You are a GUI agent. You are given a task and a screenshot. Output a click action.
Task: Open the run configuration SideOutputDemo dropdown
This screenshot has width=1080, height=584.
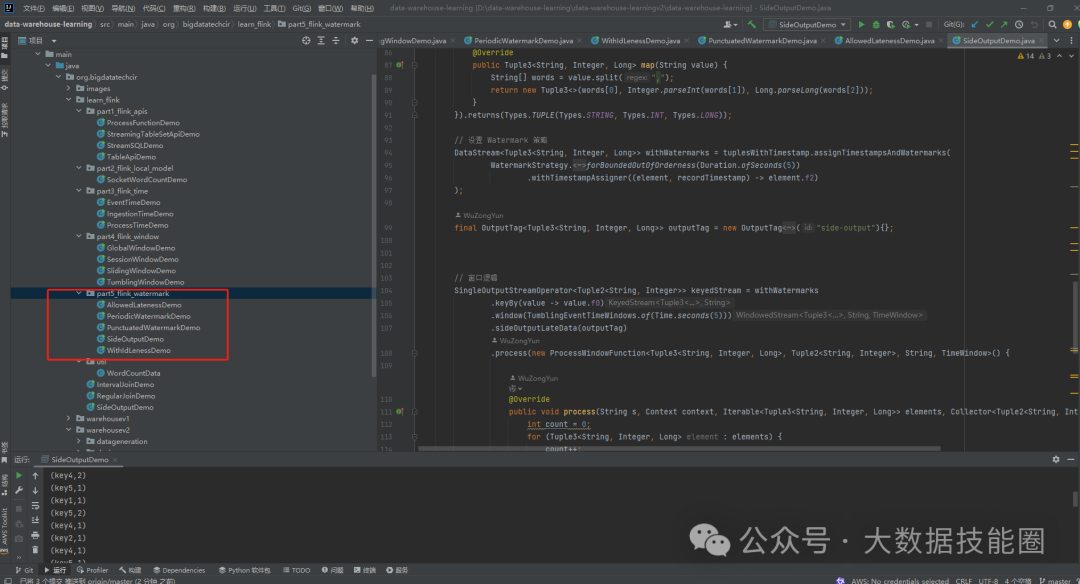click(808, 24)
